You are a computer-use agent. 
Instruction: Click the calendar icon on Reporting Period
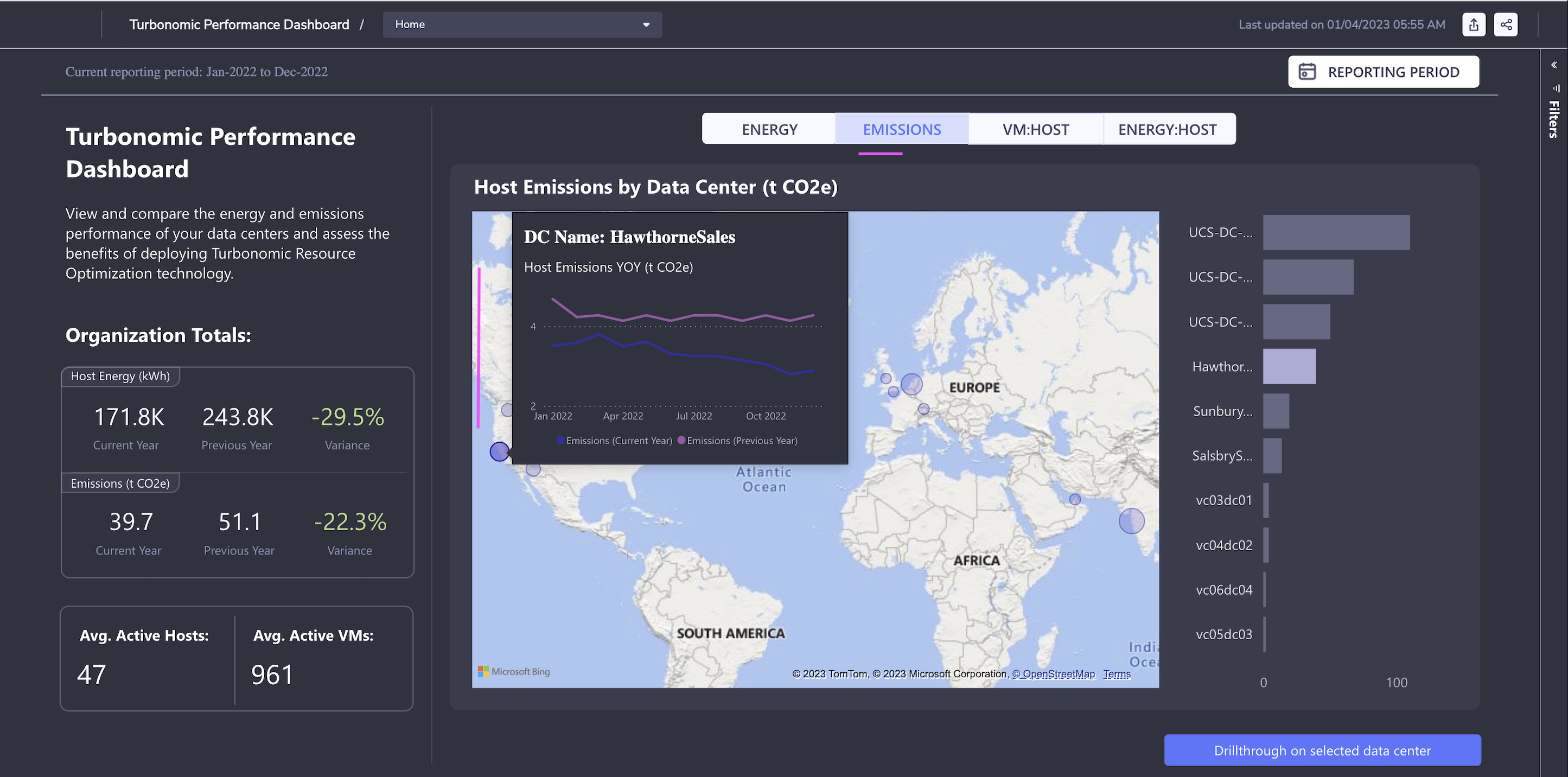pyautogui.click(x=1307, y=72)
